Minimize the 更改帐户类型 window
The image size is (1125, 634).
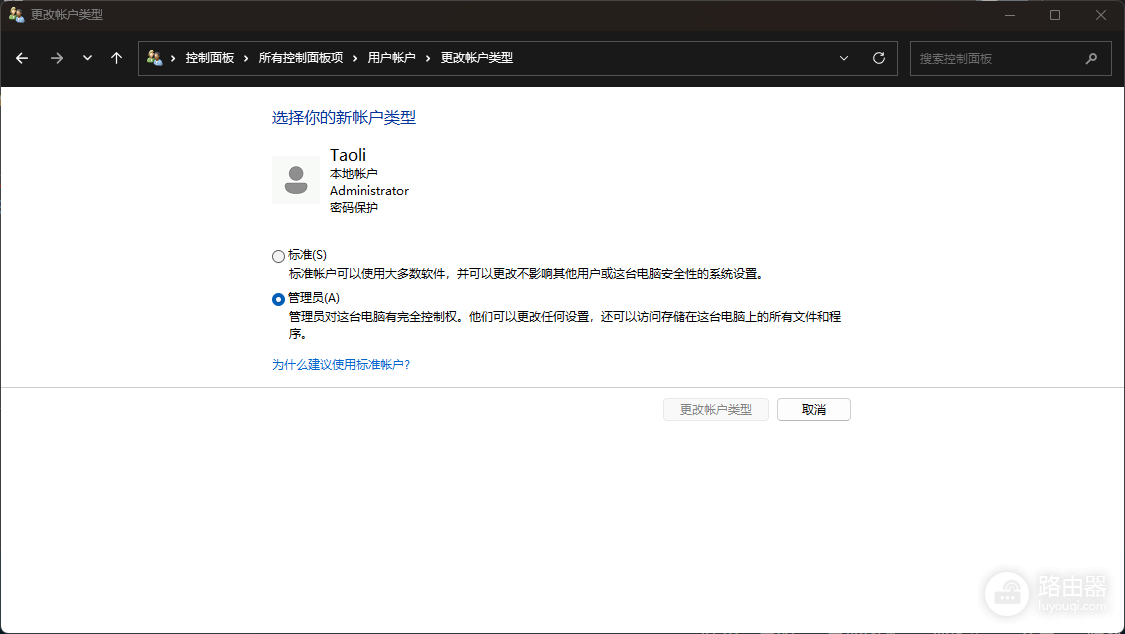coord(1009,15)
